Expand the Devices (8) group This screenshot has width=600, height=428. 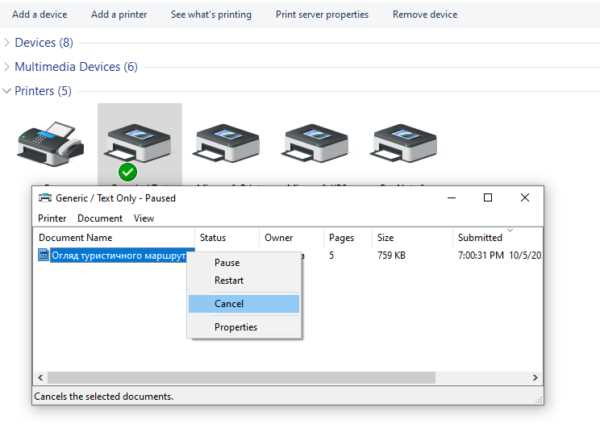[7, 42]
